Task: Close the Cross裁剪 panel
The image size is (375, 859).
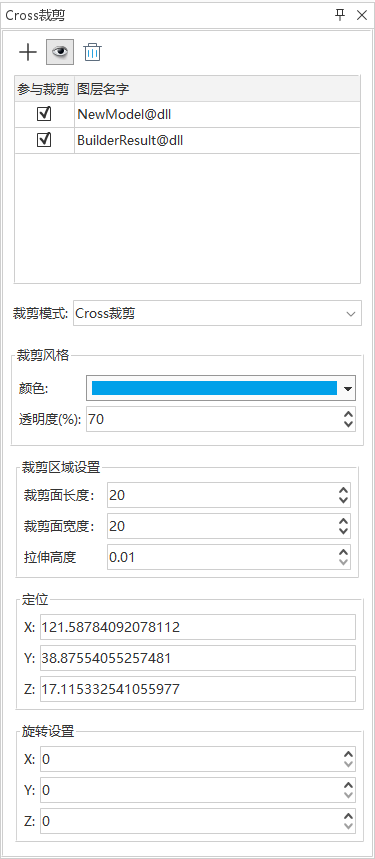Action: click(x=361, y=15)
